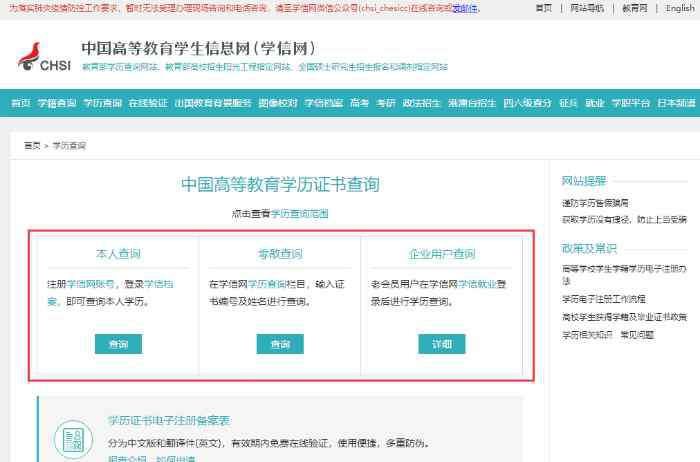Open 学历查询 in the navigation bar

click(102, 103)
